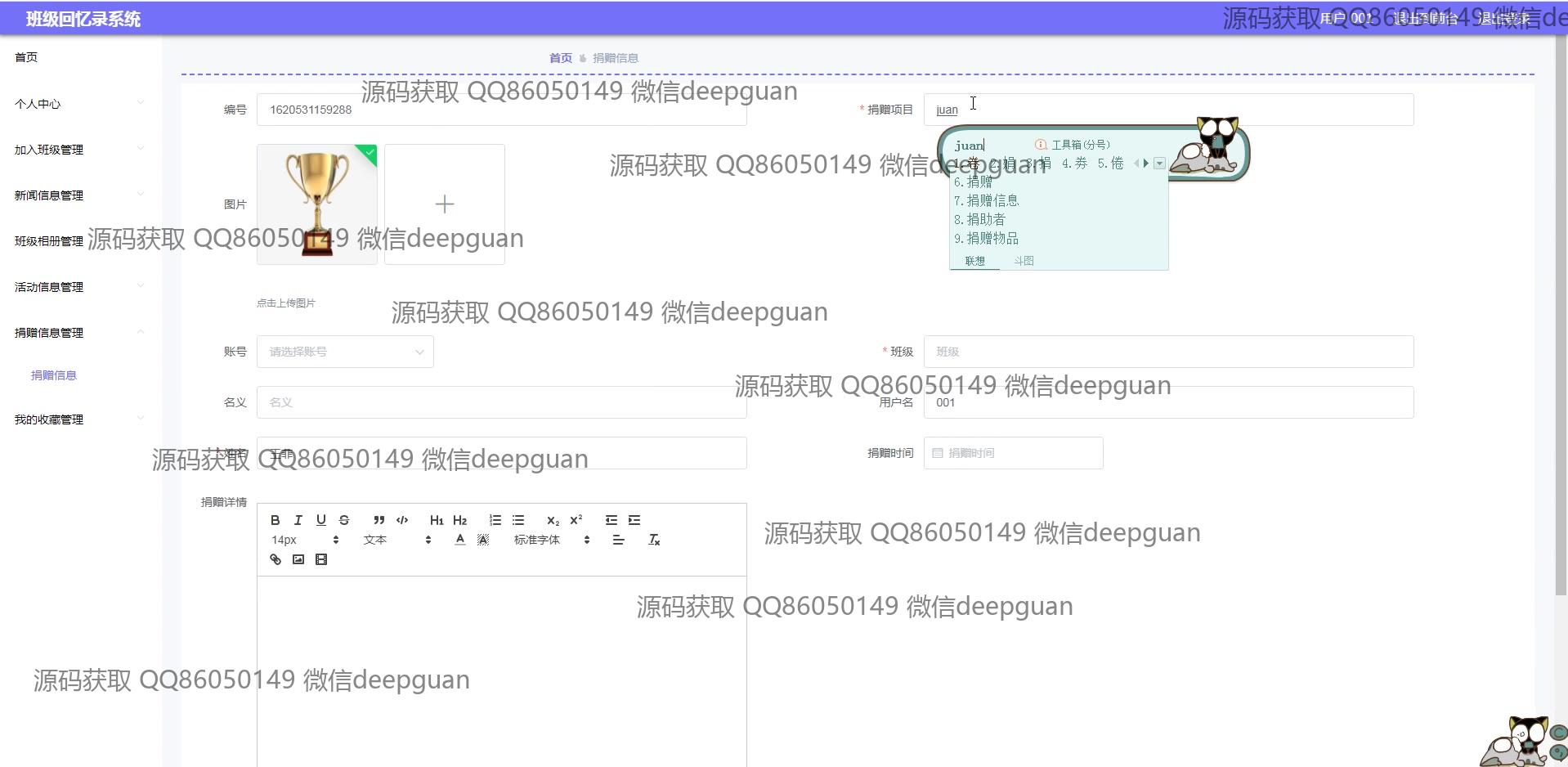Select 捐赠信息 in the sidebar submenu

[54, 375]
